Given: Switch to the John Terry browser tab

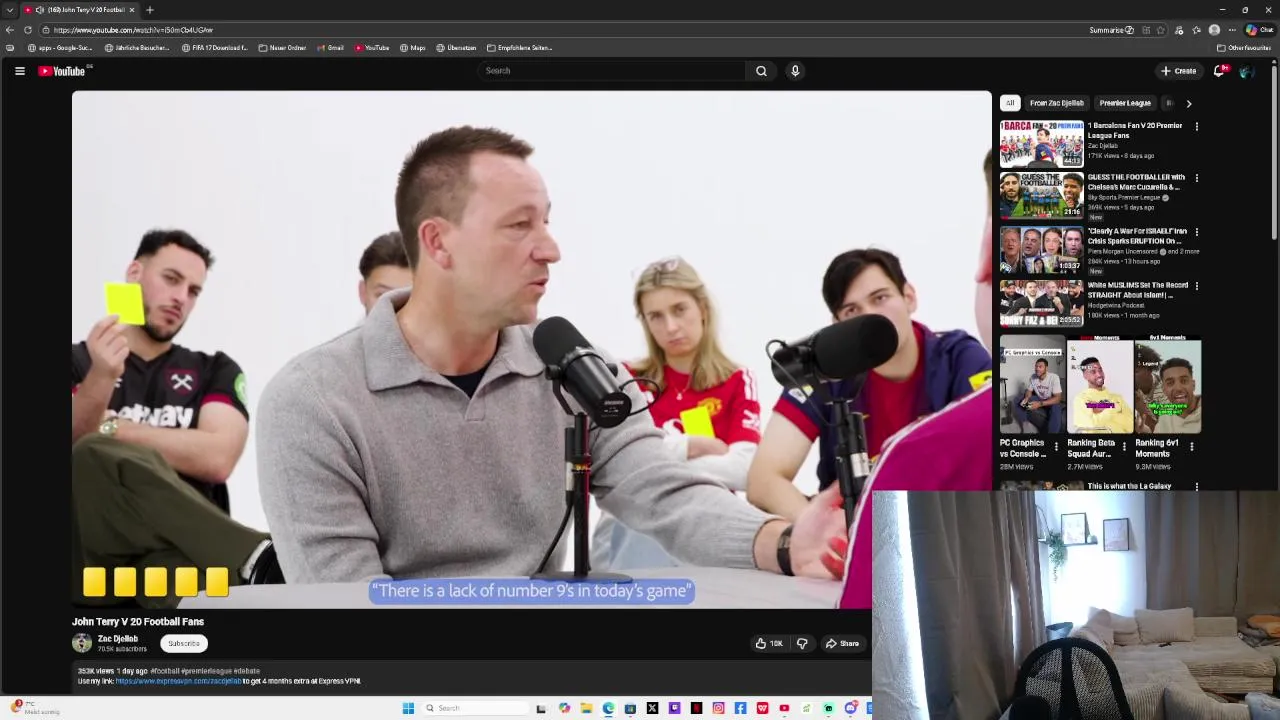Looking at the screenshot, I should (80, 10).
